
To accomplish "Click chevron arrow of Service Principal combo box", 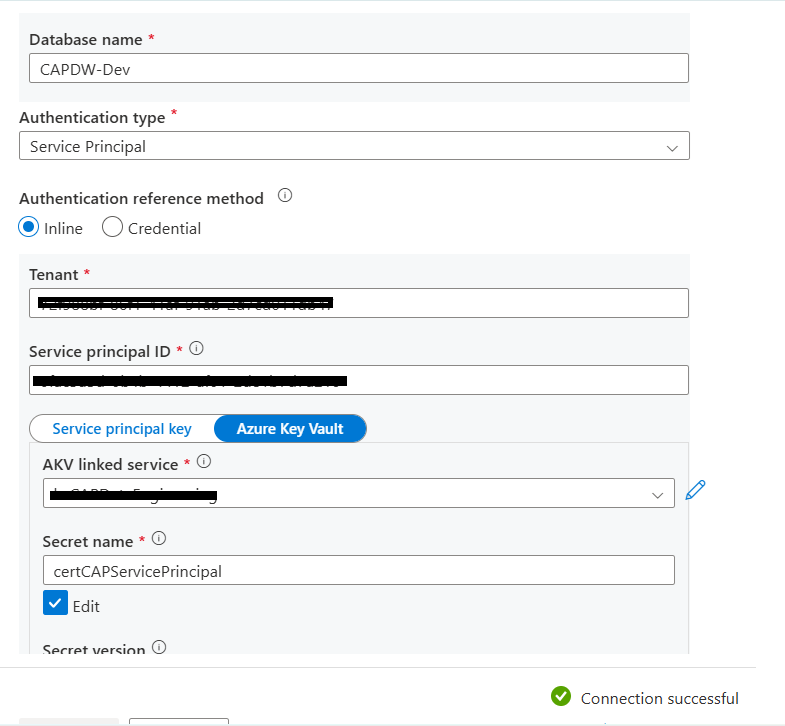I will [x=672, y=148].
